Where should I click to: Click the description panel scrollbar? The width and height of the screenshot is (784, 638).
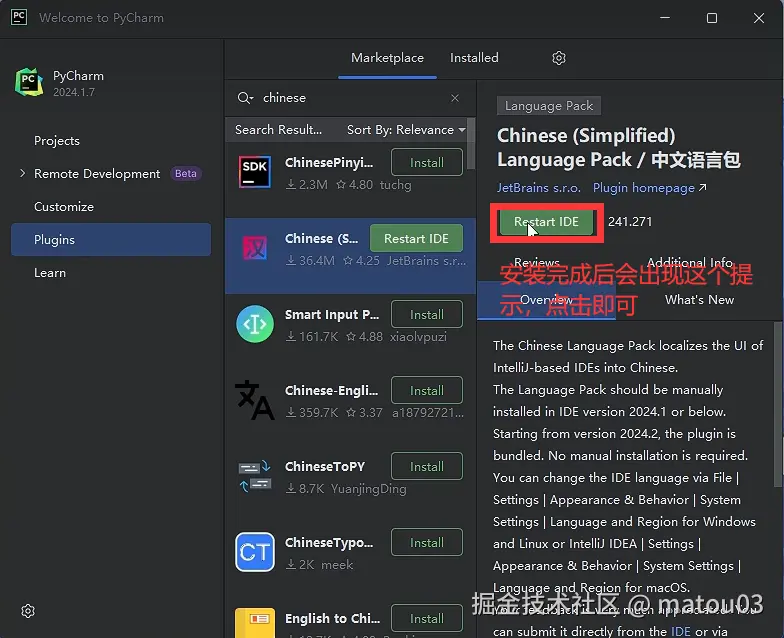coord(778,404)
